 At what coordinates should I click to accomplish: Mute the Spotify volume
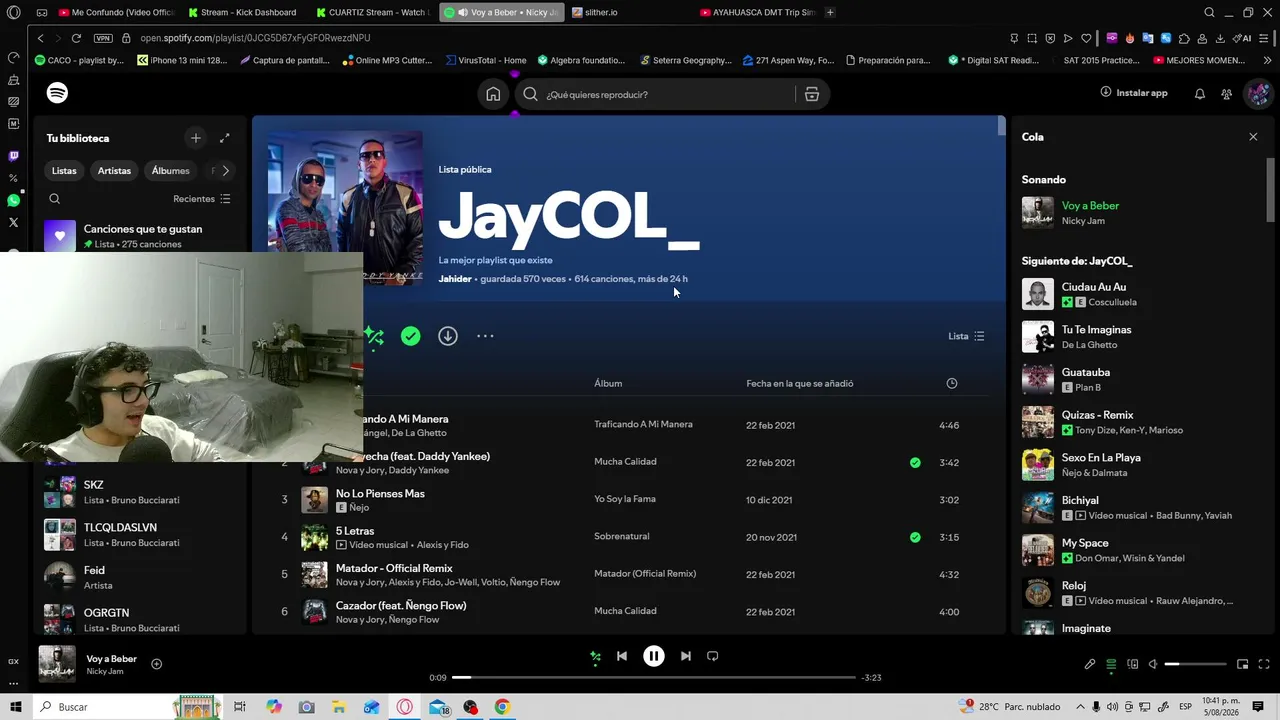coord(1153,664)
